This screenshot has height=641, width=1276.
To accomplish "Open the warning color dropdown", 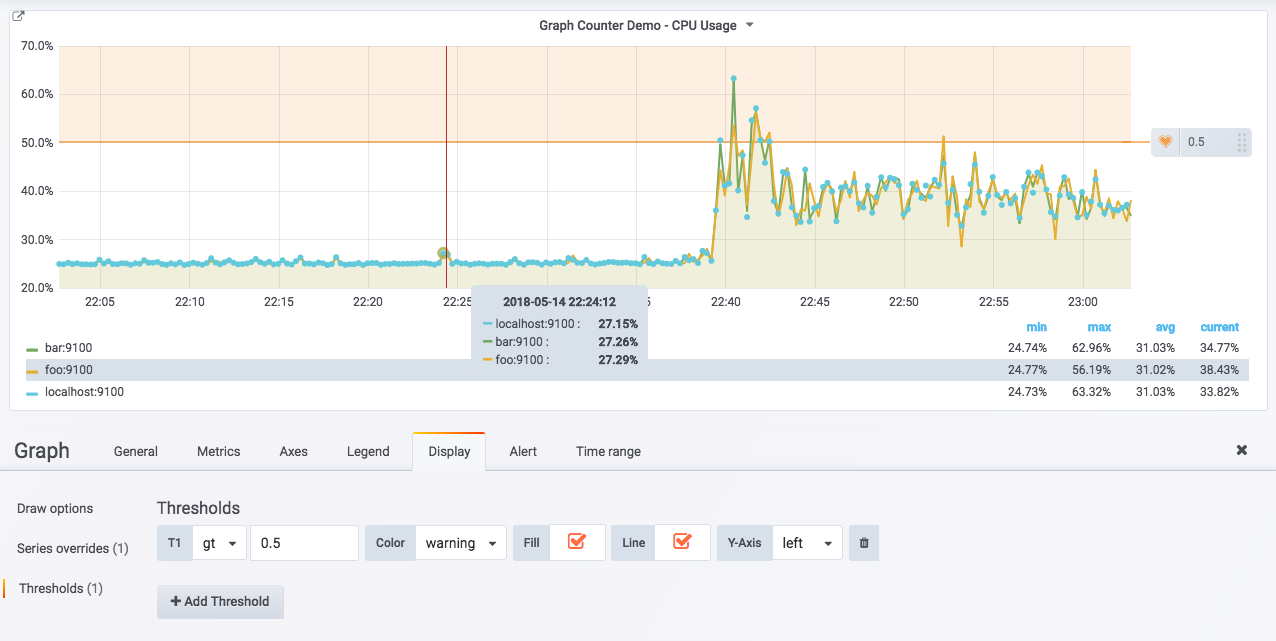I will (x=460, y=543).
